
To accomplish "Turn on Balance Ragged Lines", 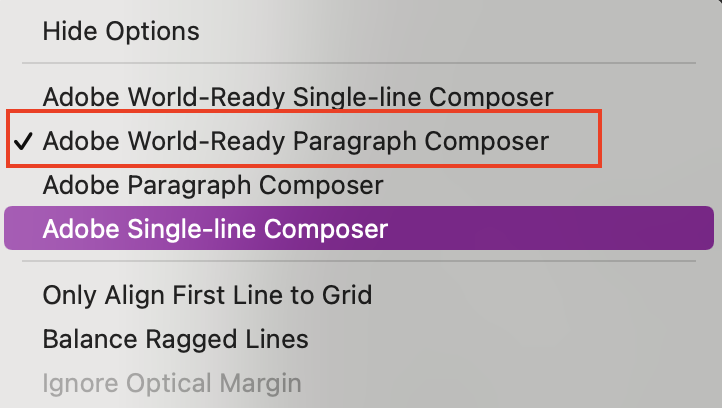I will (175, 339).
